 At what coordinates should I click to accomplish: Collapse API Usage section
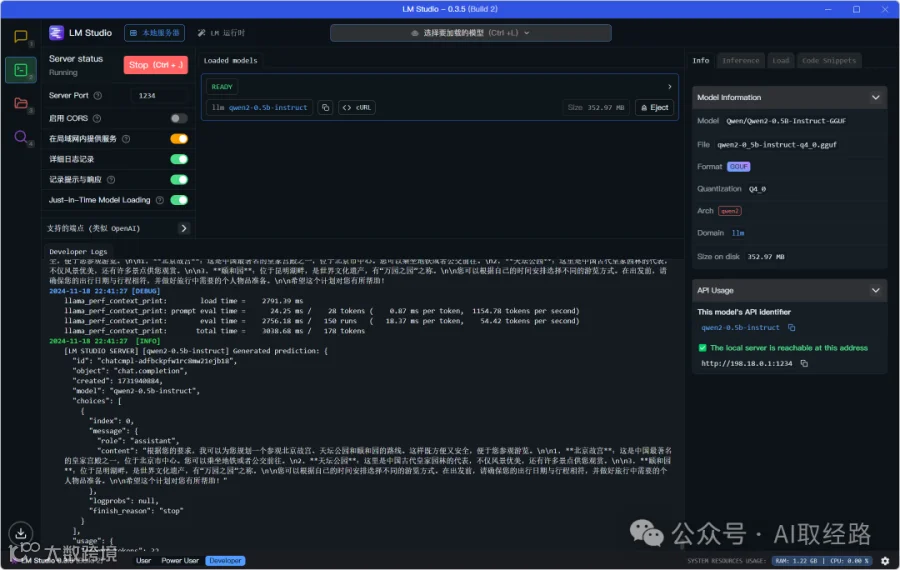click(875, 290)
